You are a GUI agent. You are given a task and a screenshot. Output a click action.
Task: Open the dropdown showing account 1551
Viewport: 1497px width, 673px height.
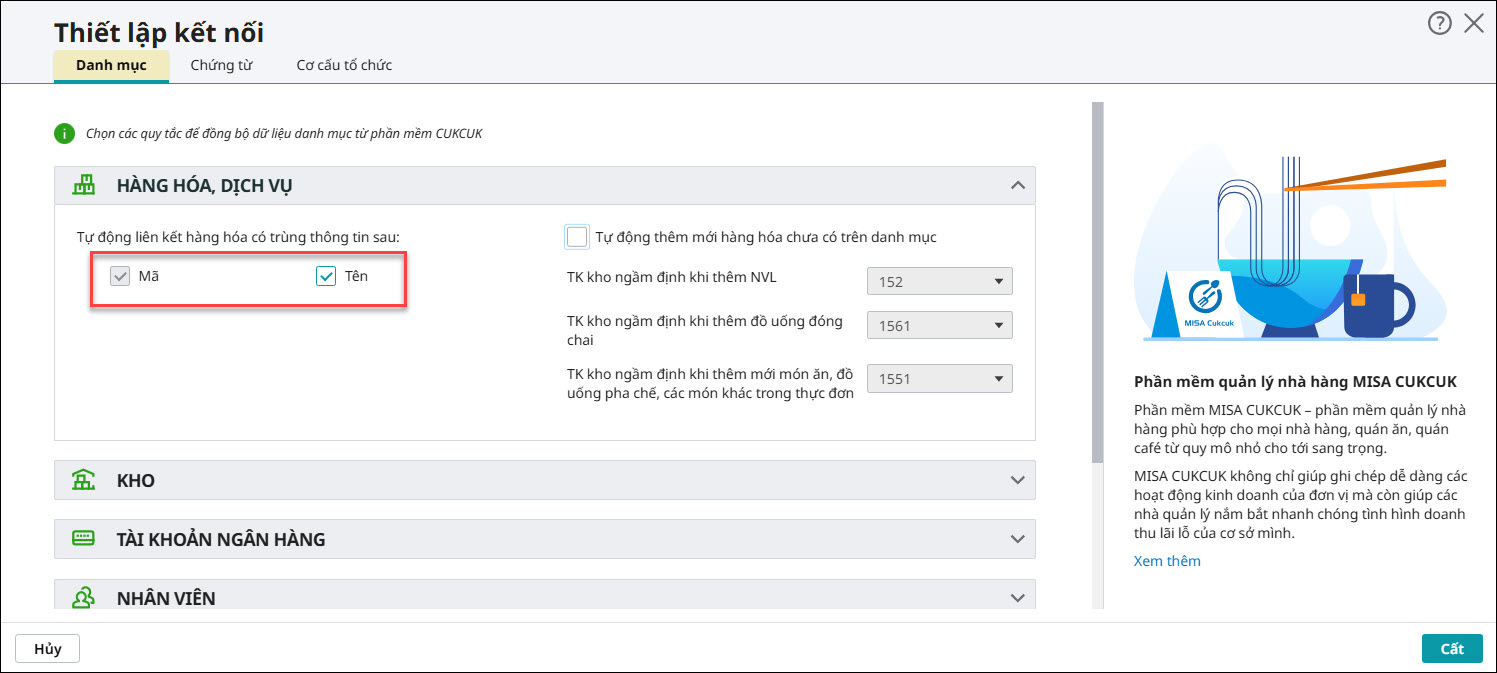[939, 379]
